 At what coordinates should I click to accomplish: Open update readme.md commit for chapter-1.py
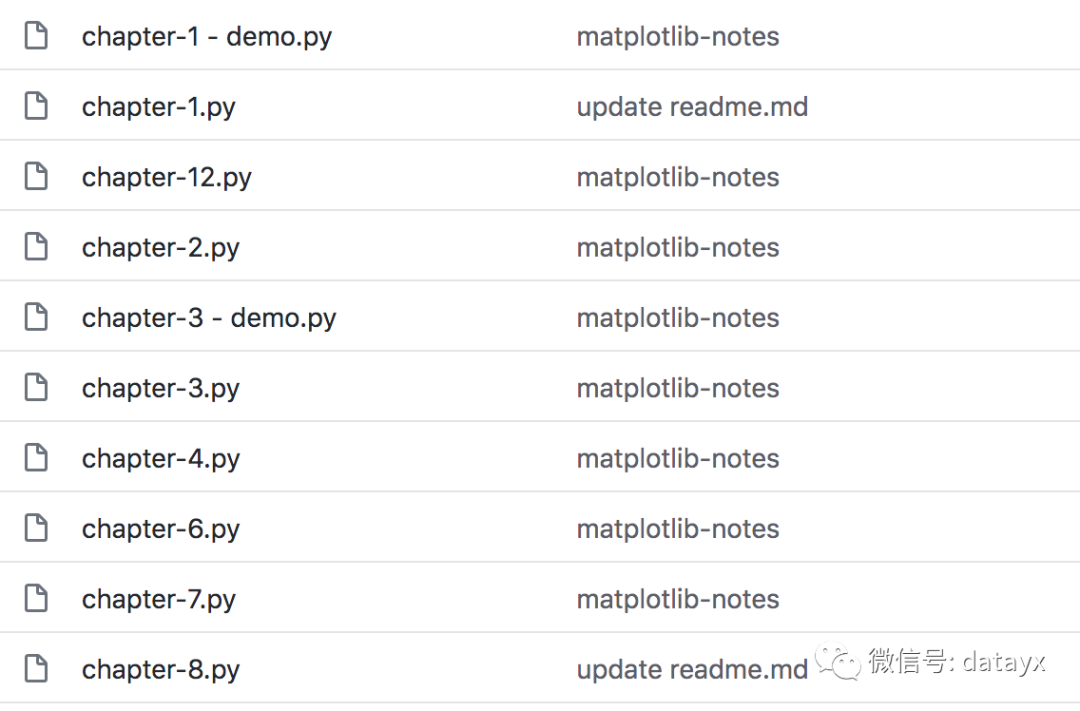tap(692, 107)
